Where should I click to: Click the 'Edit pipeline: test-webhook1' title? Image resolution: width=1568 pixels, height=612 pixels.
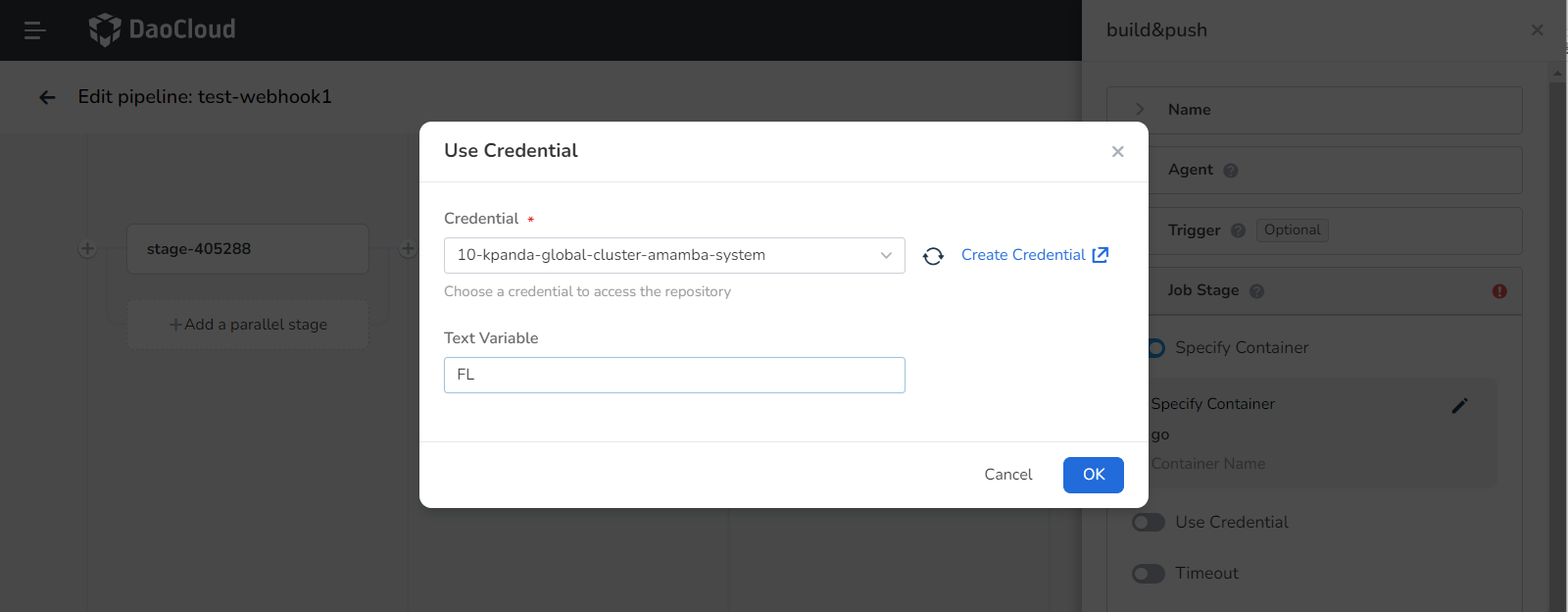205,97
